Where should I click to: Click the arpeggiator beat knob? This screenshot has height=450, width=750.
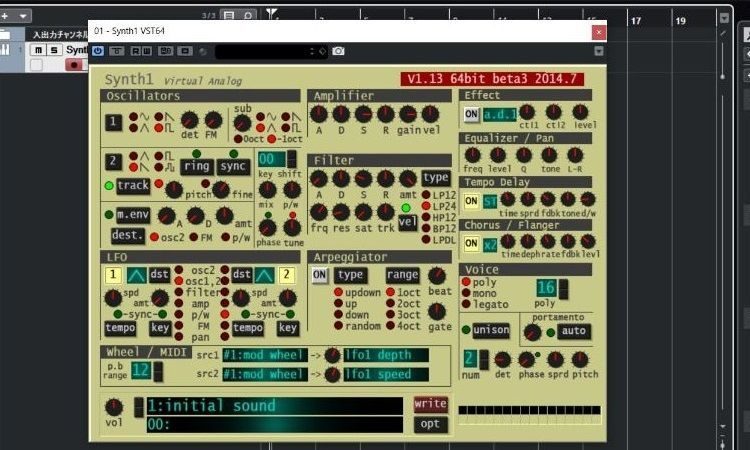437,276
